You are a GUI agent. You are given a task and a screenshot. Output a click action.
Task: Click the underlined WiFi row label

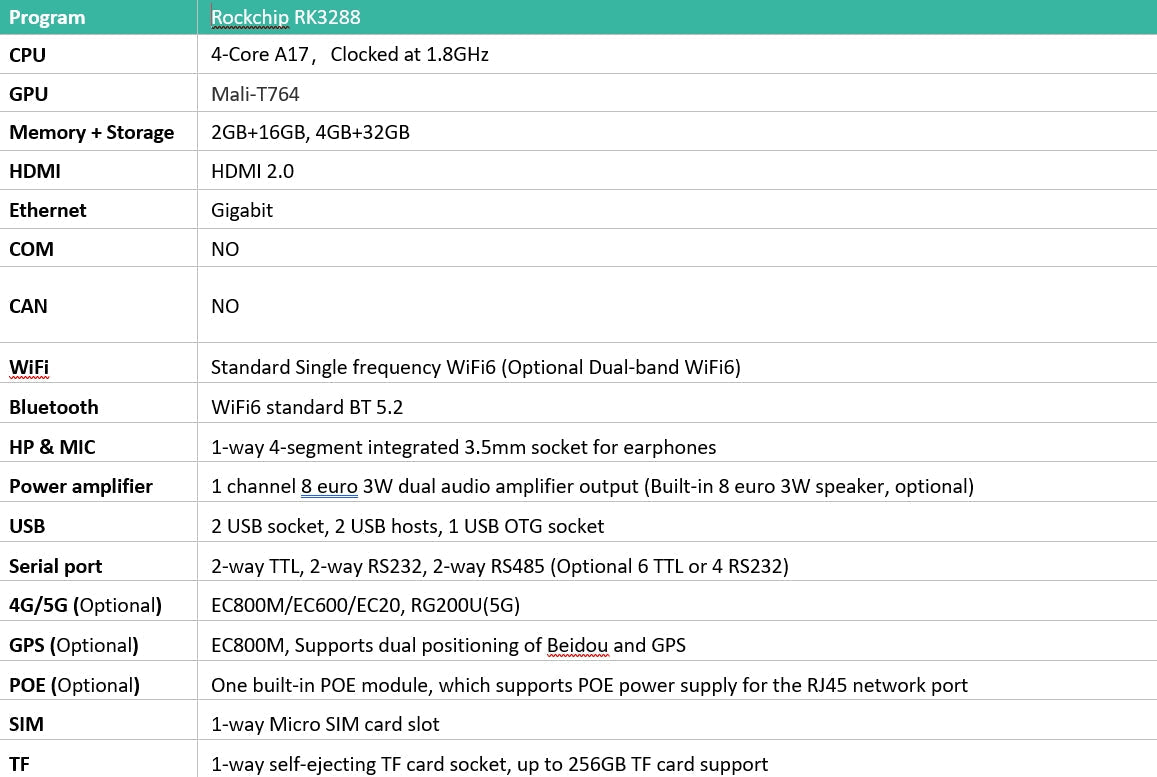(x=29, y=367)
